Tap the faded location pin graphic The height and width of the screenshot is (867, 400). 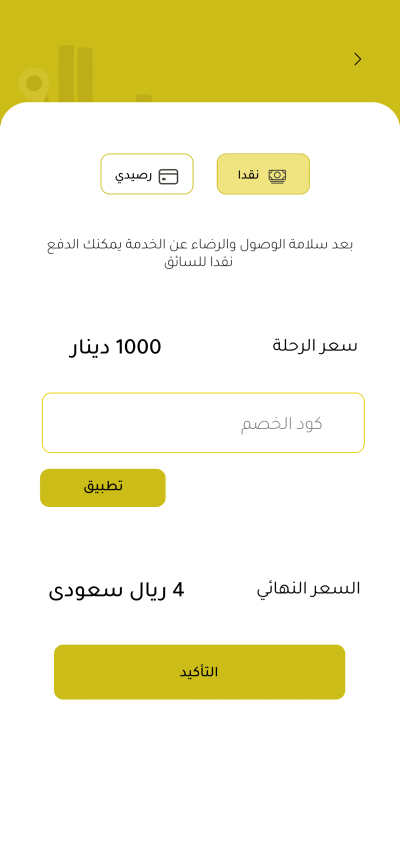[34, 86]
